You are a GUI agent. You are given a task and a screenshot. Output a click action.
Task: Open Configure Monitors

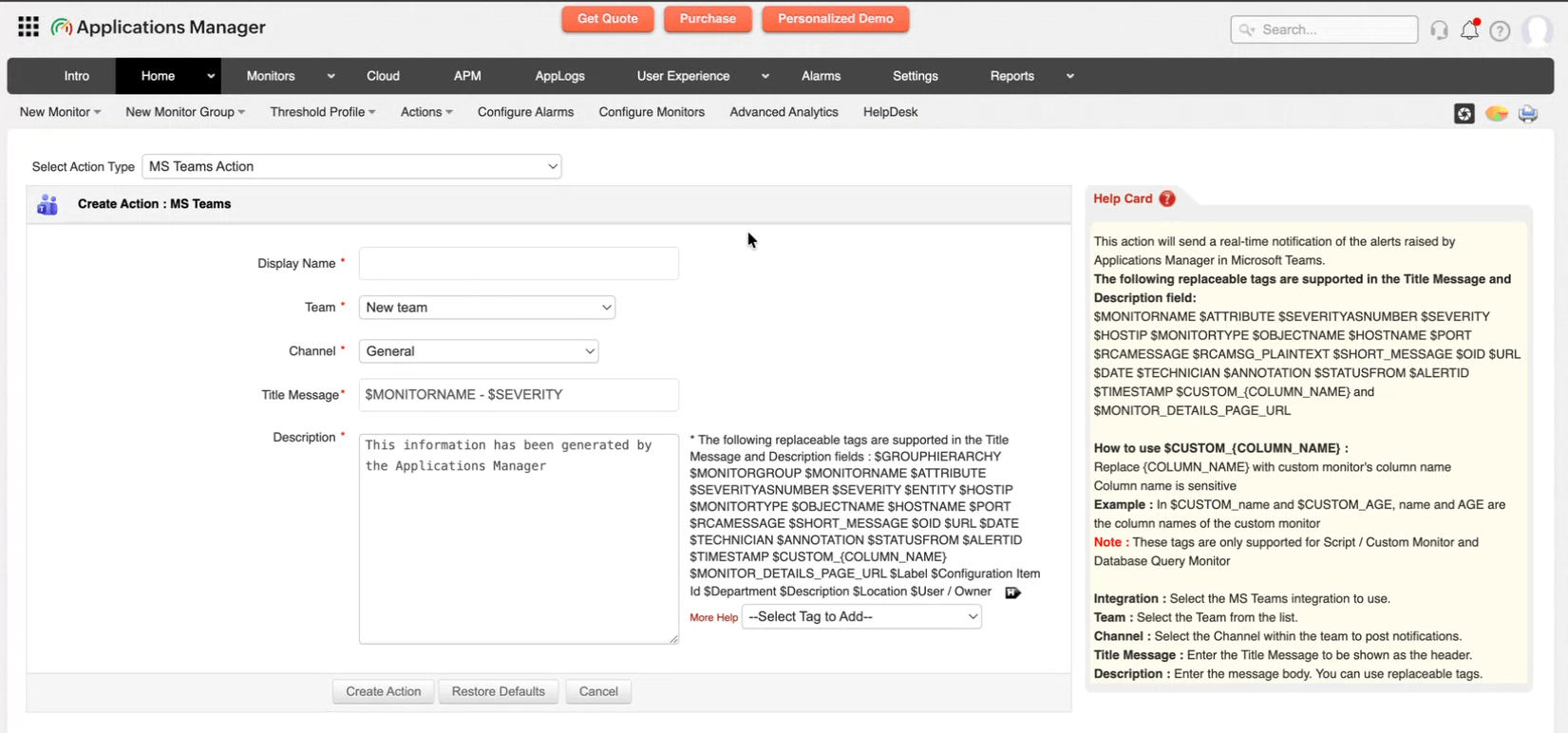(652, 112)
